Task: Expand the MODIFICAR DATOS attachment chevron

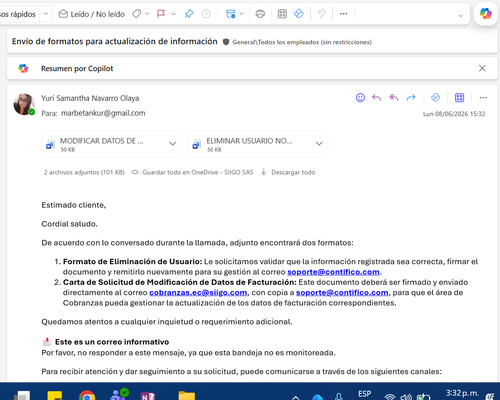Action: pos(173,144)
